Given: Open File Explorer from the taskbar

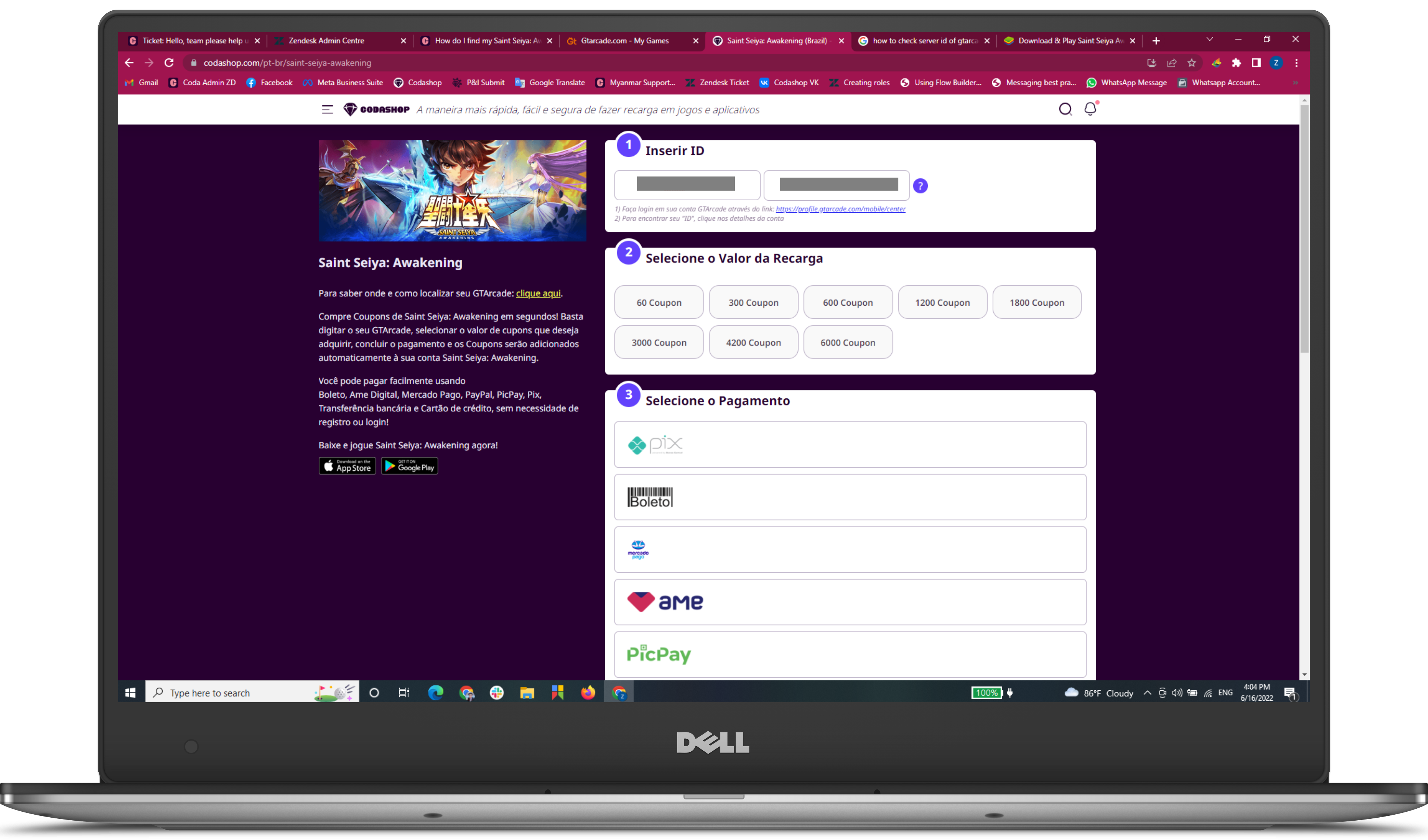Looking at the screenshot, I should click(x=527, y=692).
